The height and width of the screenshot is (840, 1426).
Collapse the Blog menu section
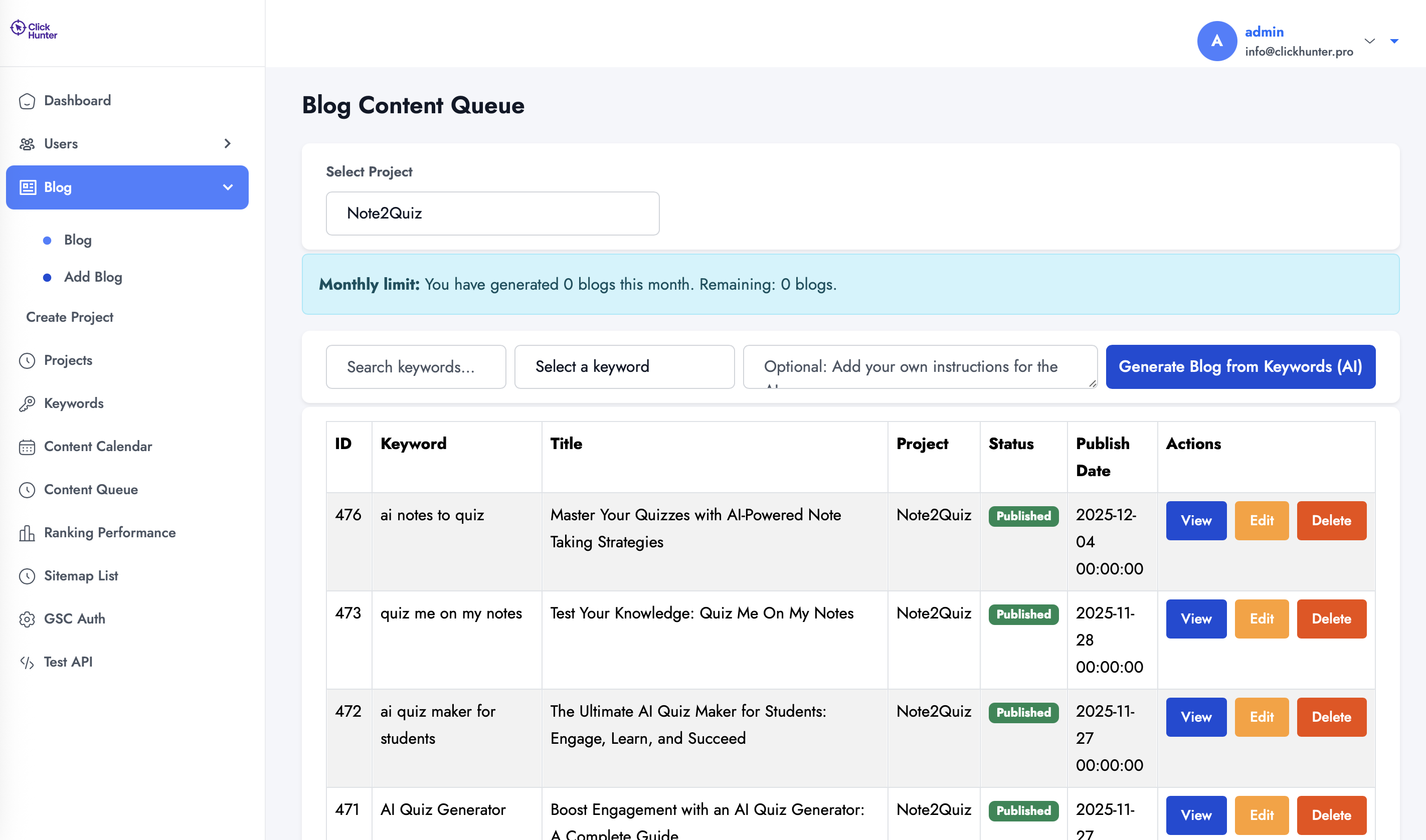coord(228,187)
